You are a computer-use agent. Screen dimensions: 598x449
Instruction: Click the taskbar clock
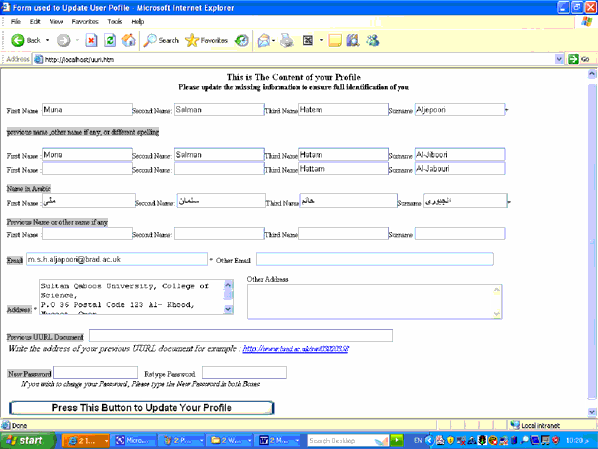(577, 441)
